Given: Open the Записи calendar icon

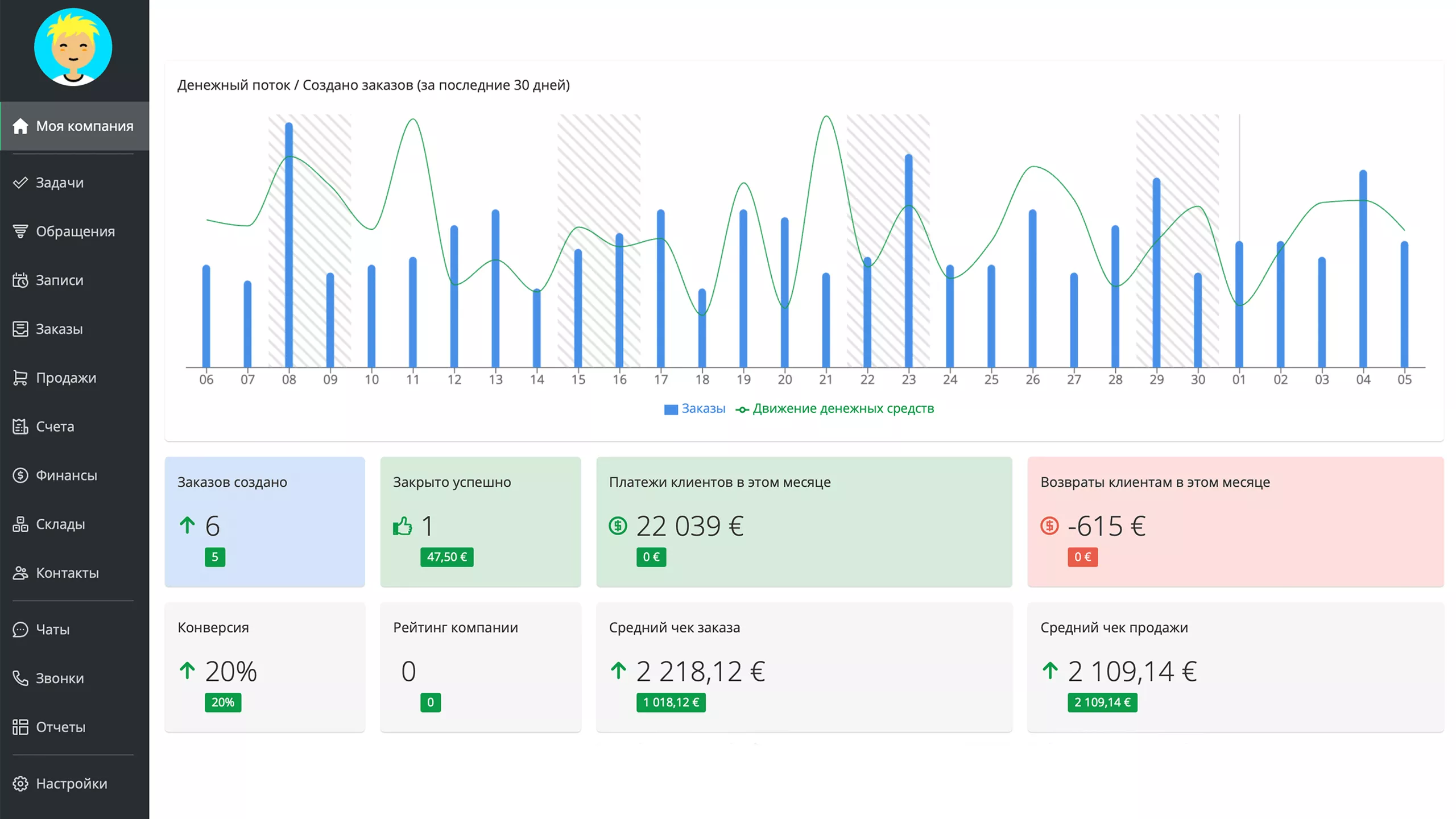Looking at the screenshot, I should pyautogui.click(x=20, y=280).
